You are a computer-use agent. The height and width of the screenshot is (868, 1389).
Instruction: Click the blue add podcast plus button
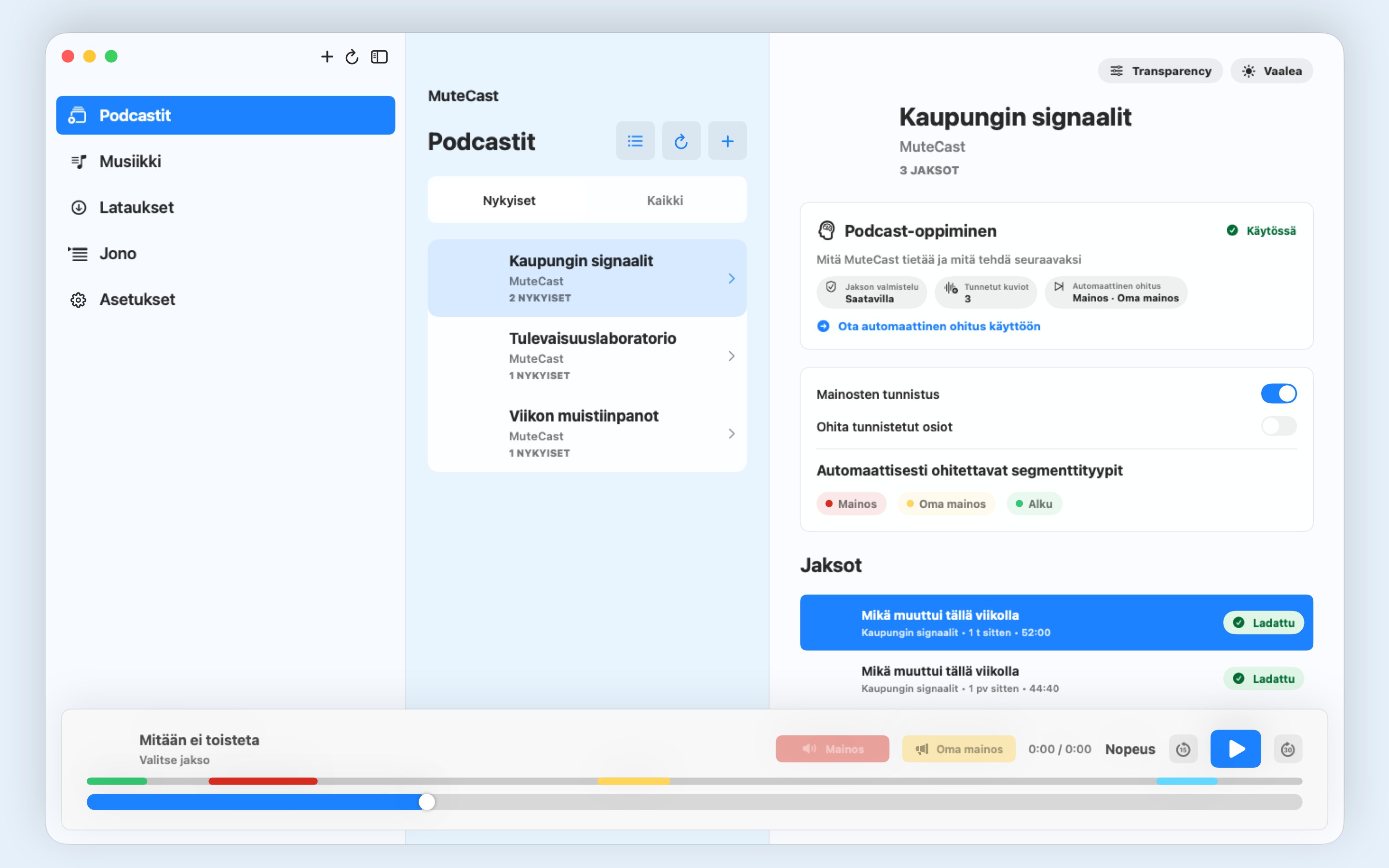click(x=727, y=141)
